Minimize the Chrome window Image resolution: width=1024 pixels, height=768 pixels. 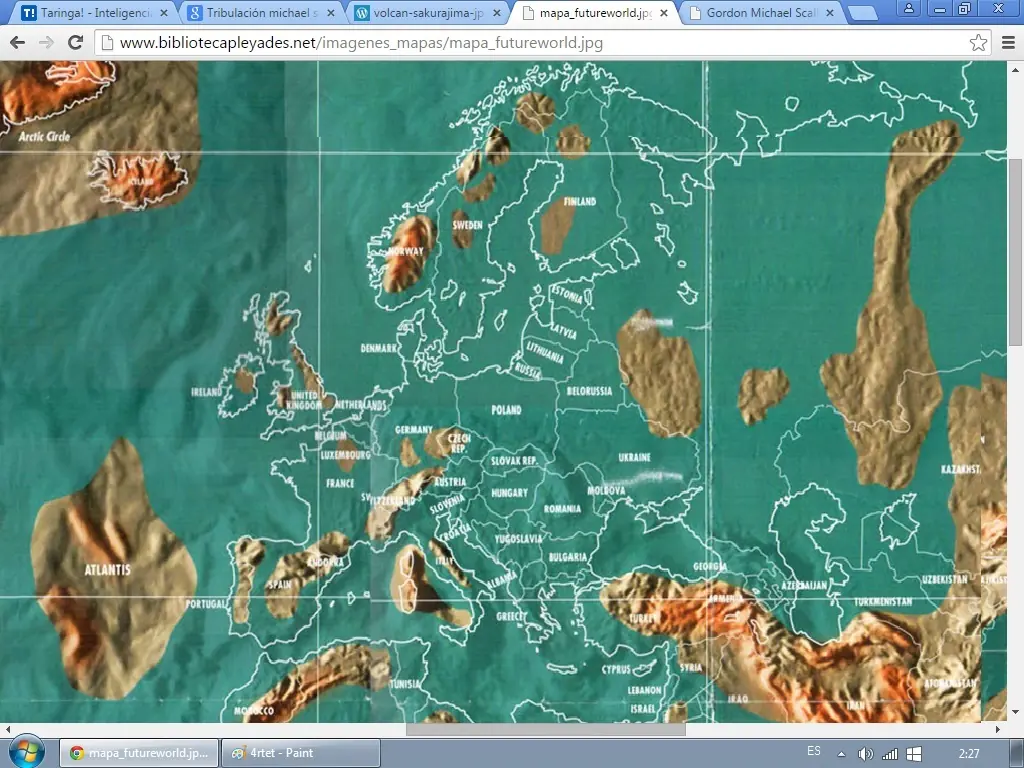[940, 8]
